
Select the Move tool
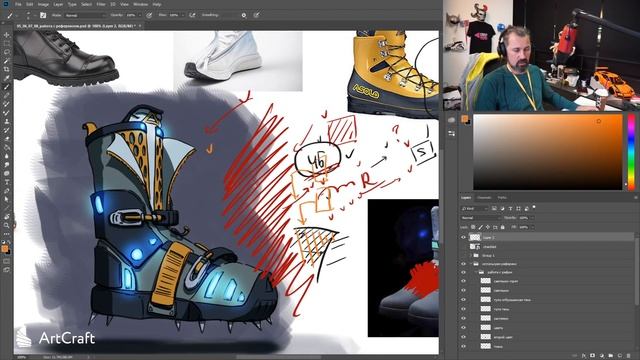(7, 35)
